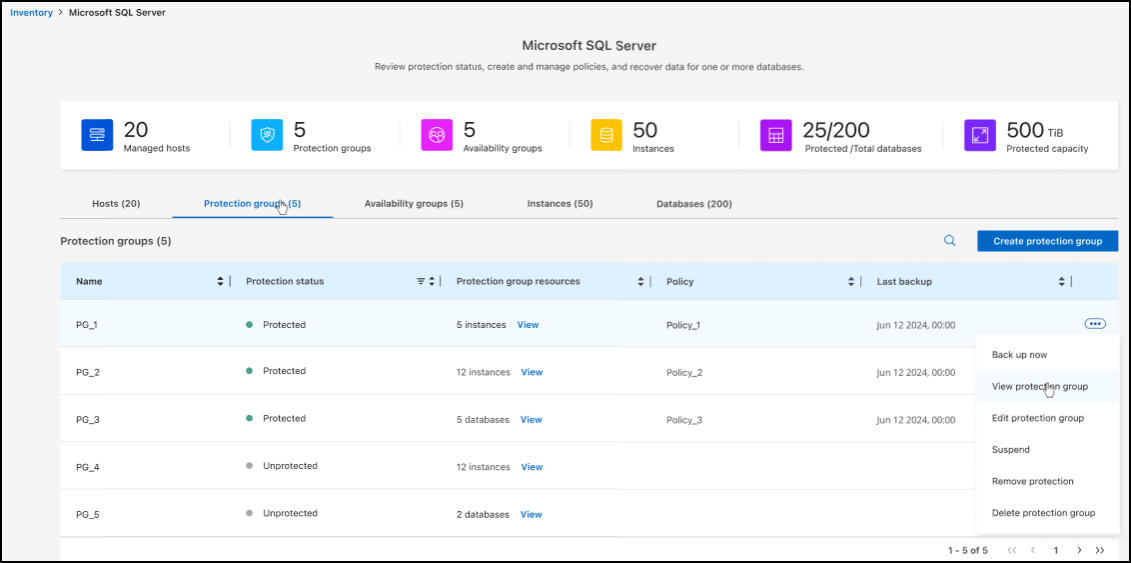Image resolution: width=1131 pixels, height=563 pixels.
Task: Switch to the Hosts (20) tab
Action: coord(116,204)
